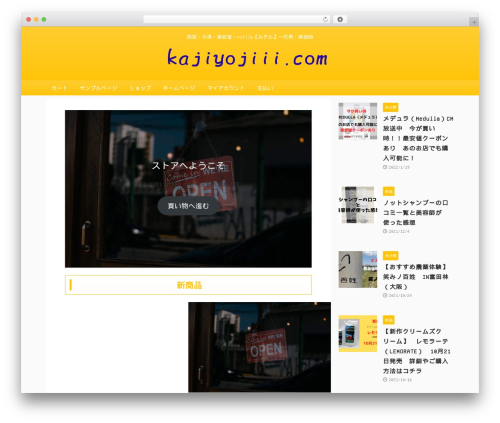The image size is (500, 423).
Task: Click the site tagline text above kajiyojiii.com
Action: pos(250,37)
